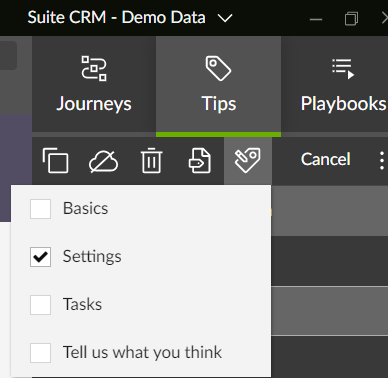Click the Playbooks list-play icon

(343, 69)
